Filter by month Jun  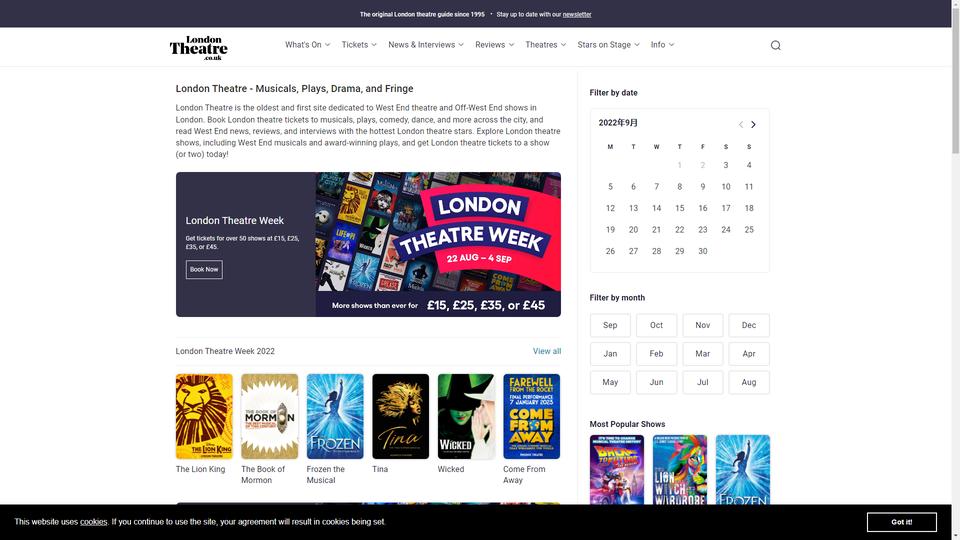[x=656, y=382]
